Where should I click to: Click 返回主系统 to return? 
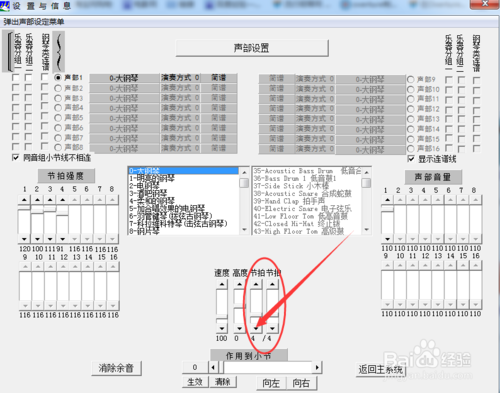click(381, 370)
